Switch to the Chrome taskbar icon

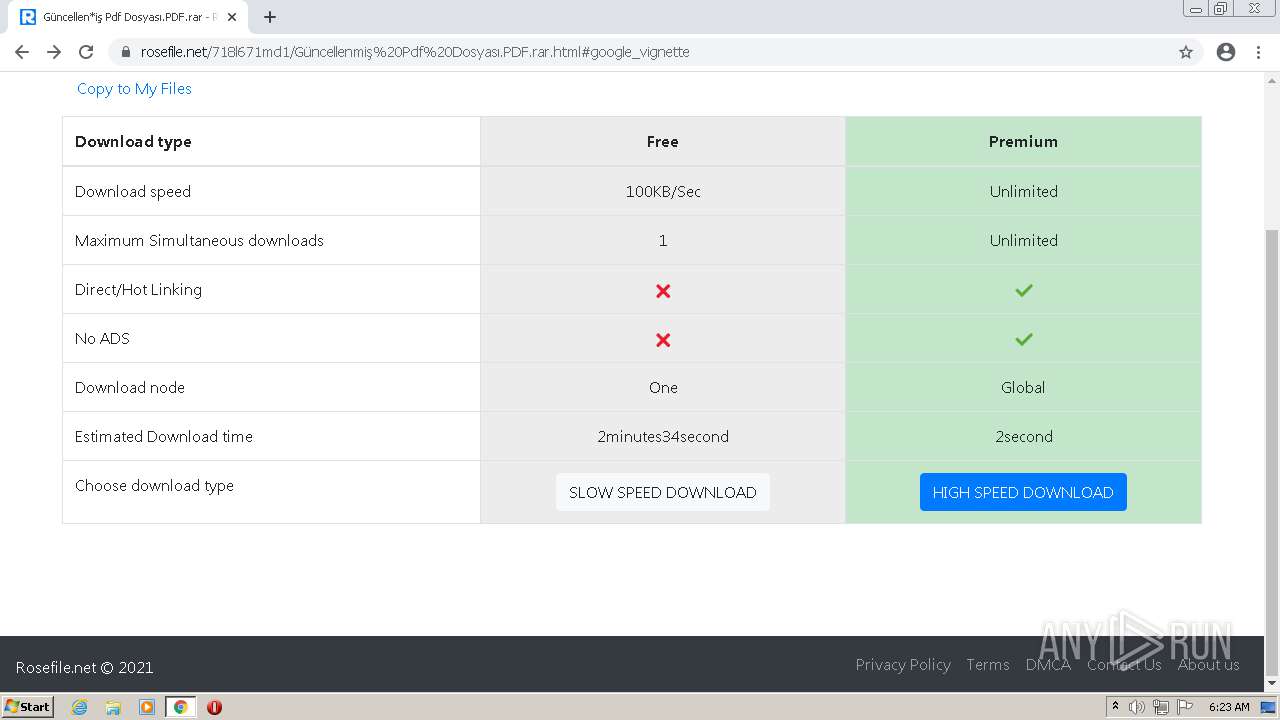(180, 707)
